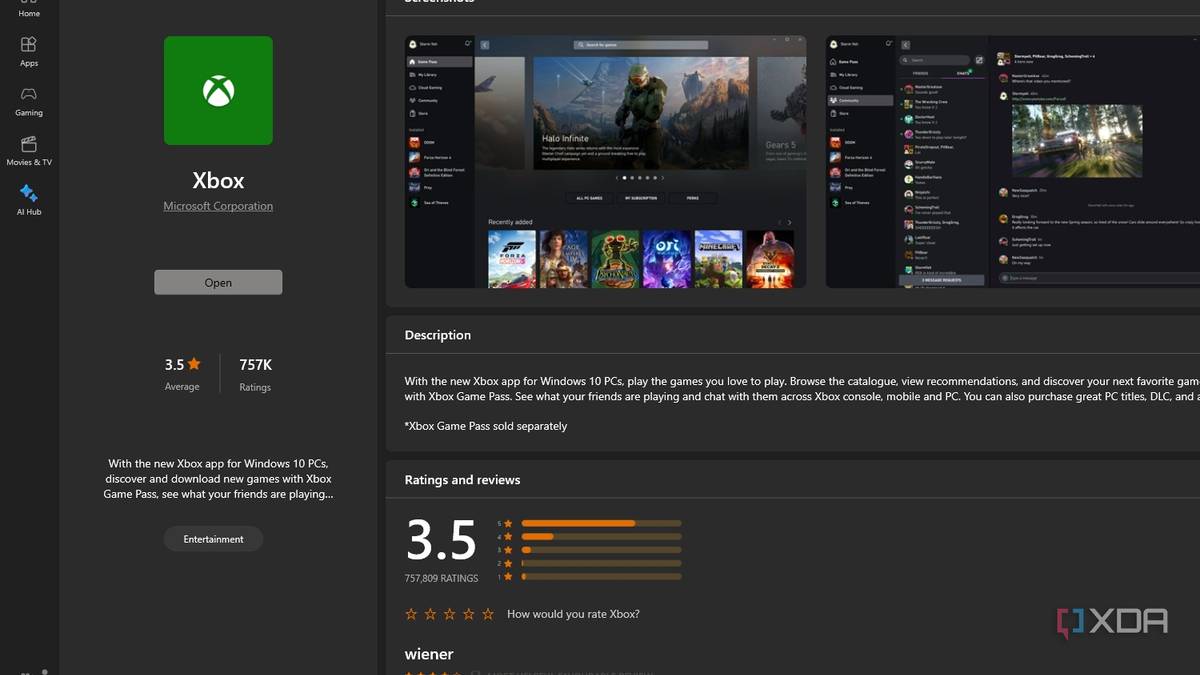
Task: Click the 4-star rating distribution bar
Action: (x=601, y=537)
